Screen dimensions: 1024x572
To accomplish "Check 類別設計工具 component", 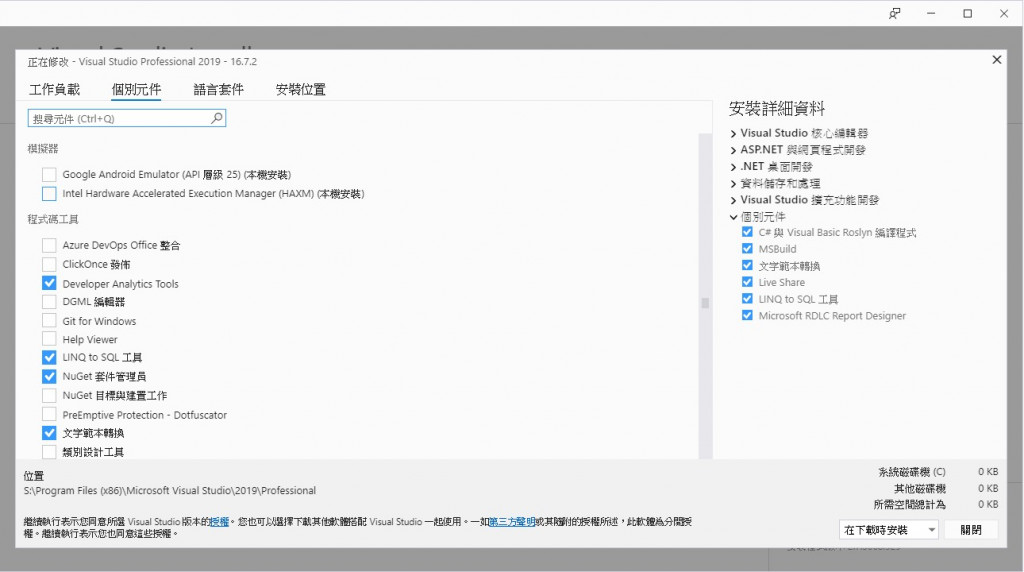I will [49, 451].
